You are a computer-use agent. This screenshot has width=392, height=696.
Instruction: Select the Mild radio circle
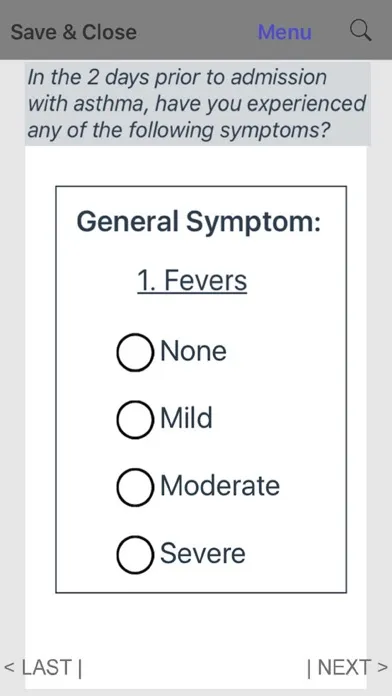[135, 419]
